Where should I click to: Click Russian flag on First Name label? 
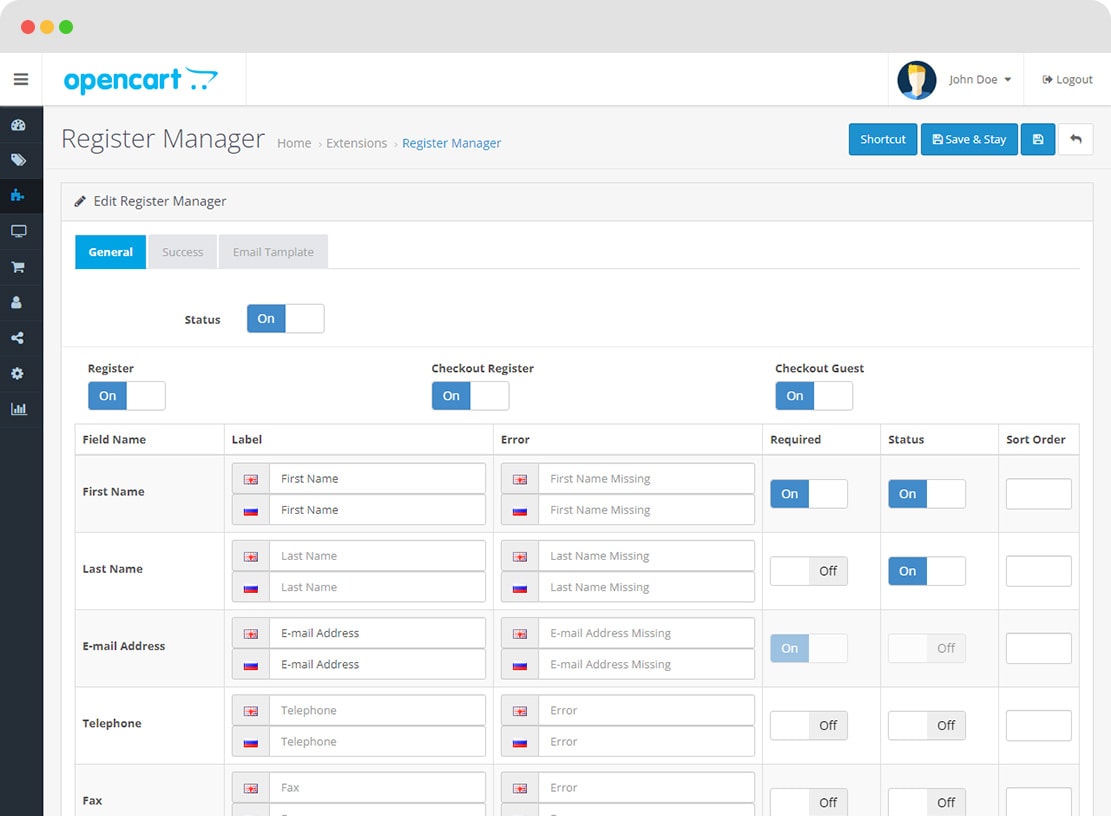click(251, 511)
